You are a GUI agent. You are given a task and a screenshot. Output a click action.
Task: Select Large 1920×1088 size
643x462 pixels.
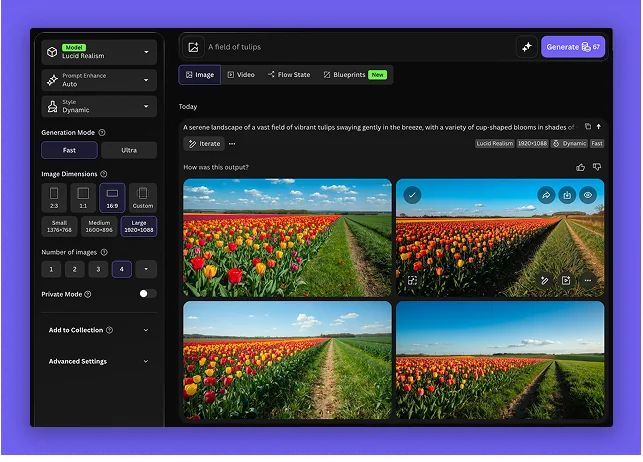(139, 226)
